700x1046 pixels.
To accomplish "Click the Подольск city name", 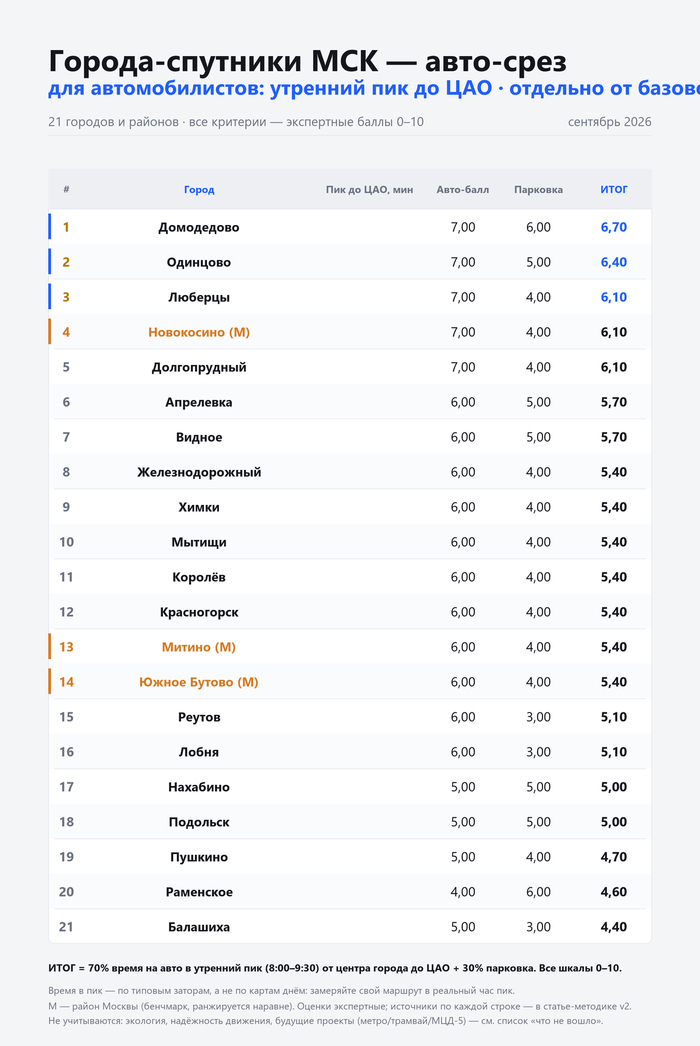I will coord(199,822).
